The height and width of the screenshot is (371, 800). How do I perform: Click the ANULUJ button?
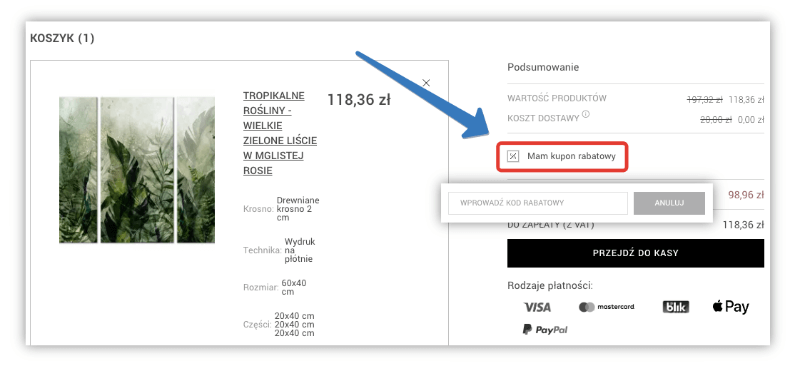669,203
